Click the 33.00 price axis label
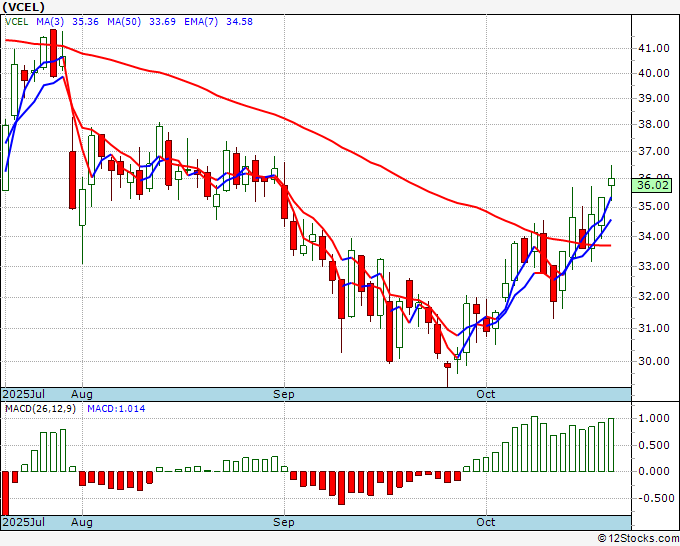This screenshot has height=546, width=680. click(654, 266)
